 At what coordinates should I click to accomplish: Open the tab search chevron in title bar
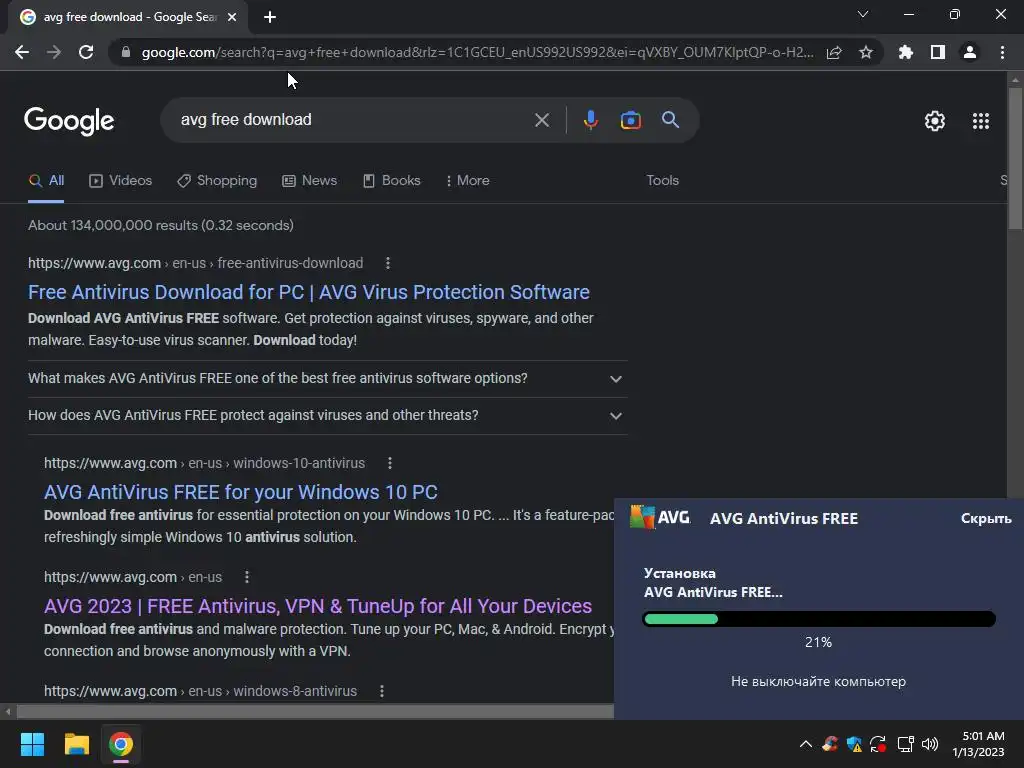pyautogui.click(x=863, y=14)
